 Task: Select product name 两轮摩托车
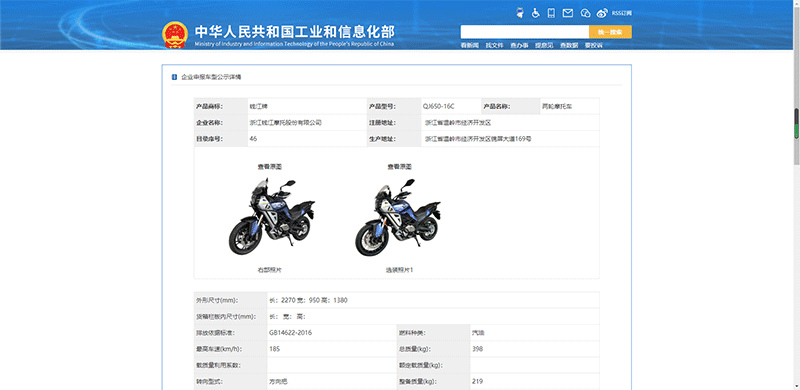pyautogui.click(x=558, y=107)
